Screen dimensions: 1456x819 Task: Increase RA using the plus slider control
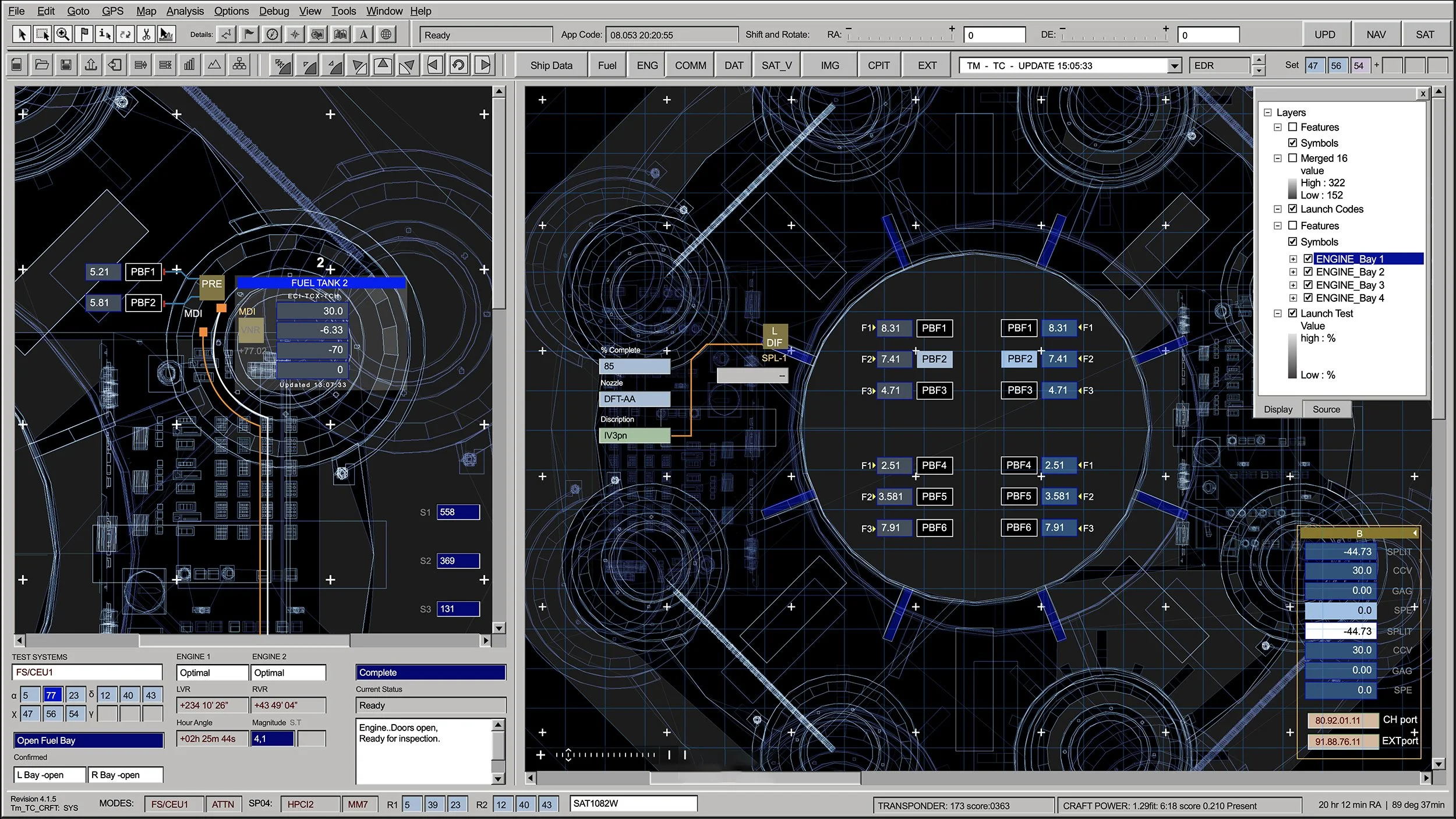(953, 27)
